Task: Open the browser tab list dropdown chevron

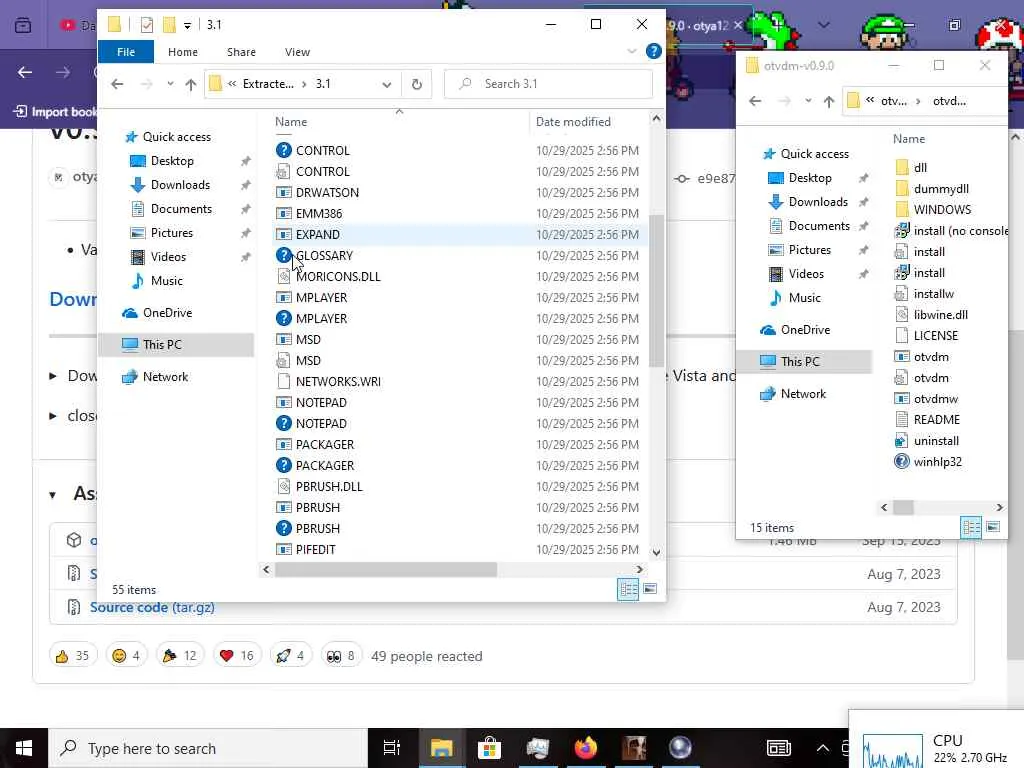Action: click(x=824, y=25)
